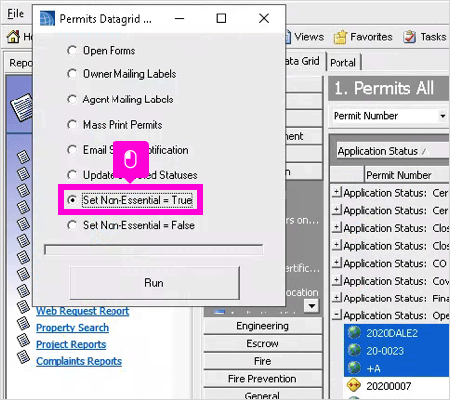The height and width of the screenshot is (400, 450).
Task: Click report icon beside Property Search
Action: point(23,324)
